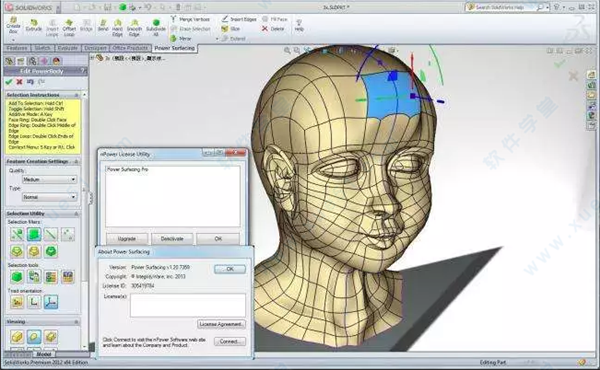Collapse the Feature Creation Settings section

pyautogui.click(x=76, y=161)
